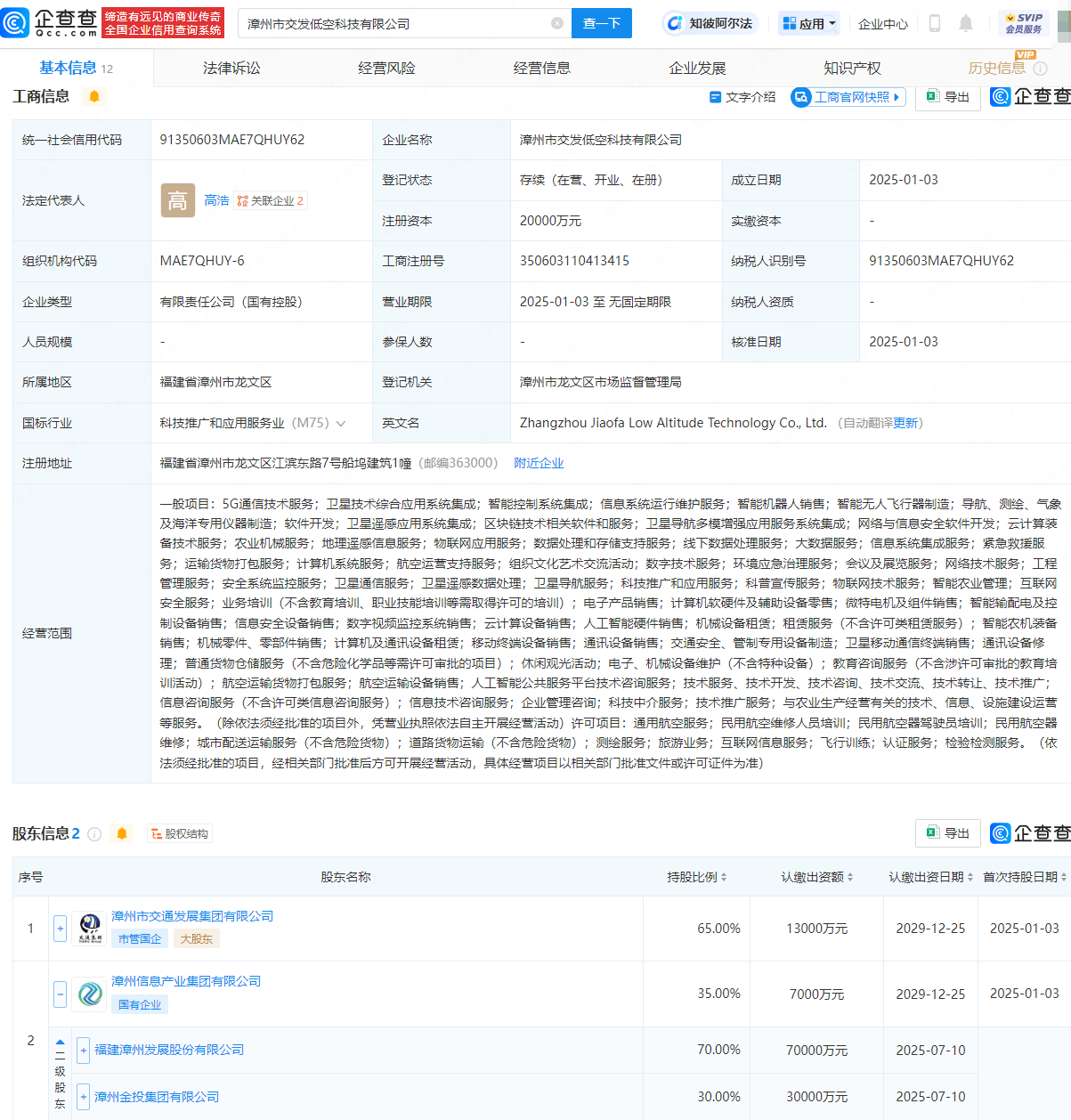Collapse 二级股东 with the up arrow

[x=60, y=1042]
